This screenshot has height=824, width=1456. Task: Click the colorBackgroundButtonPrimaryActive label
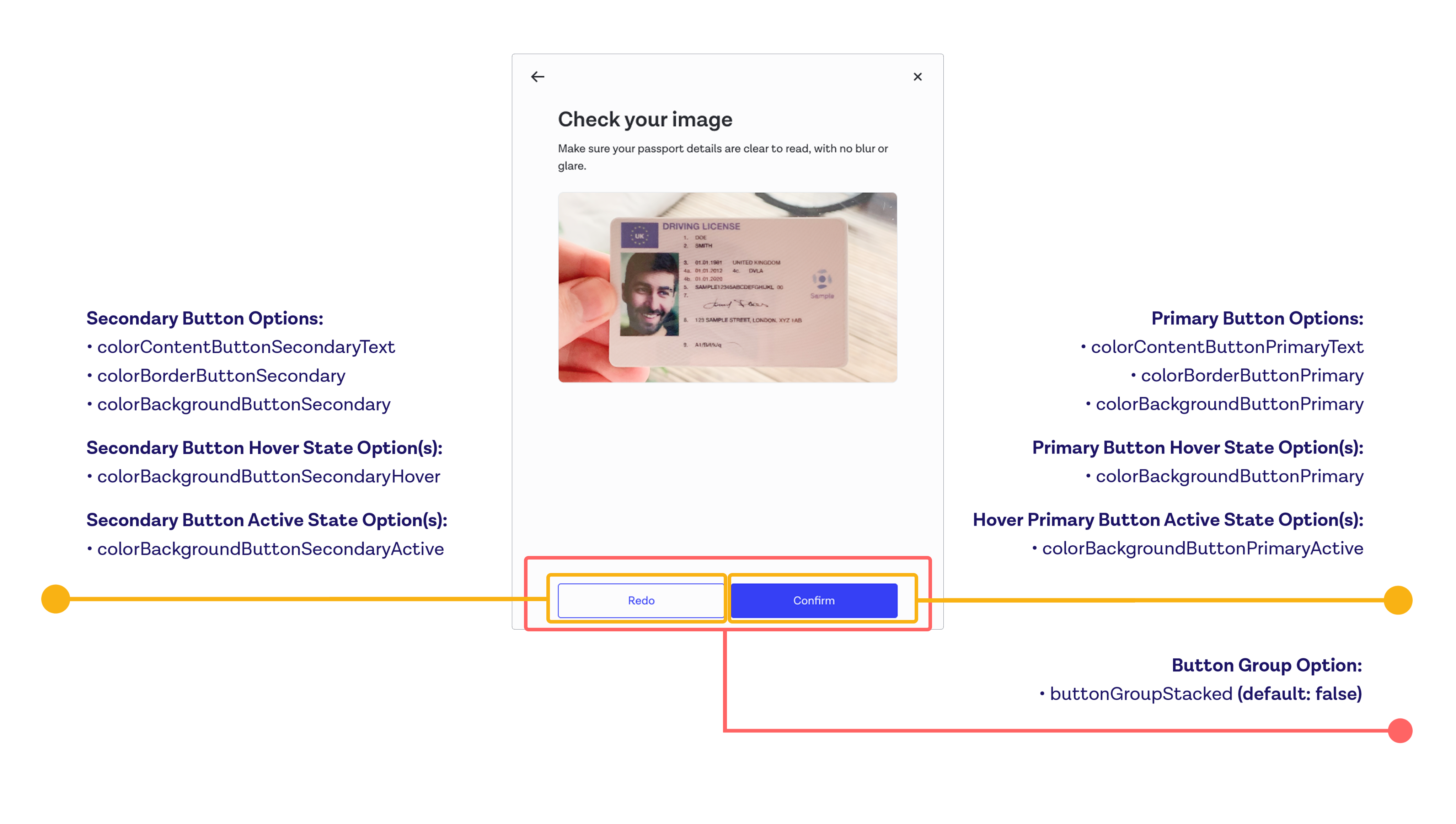coord(1202,549)
